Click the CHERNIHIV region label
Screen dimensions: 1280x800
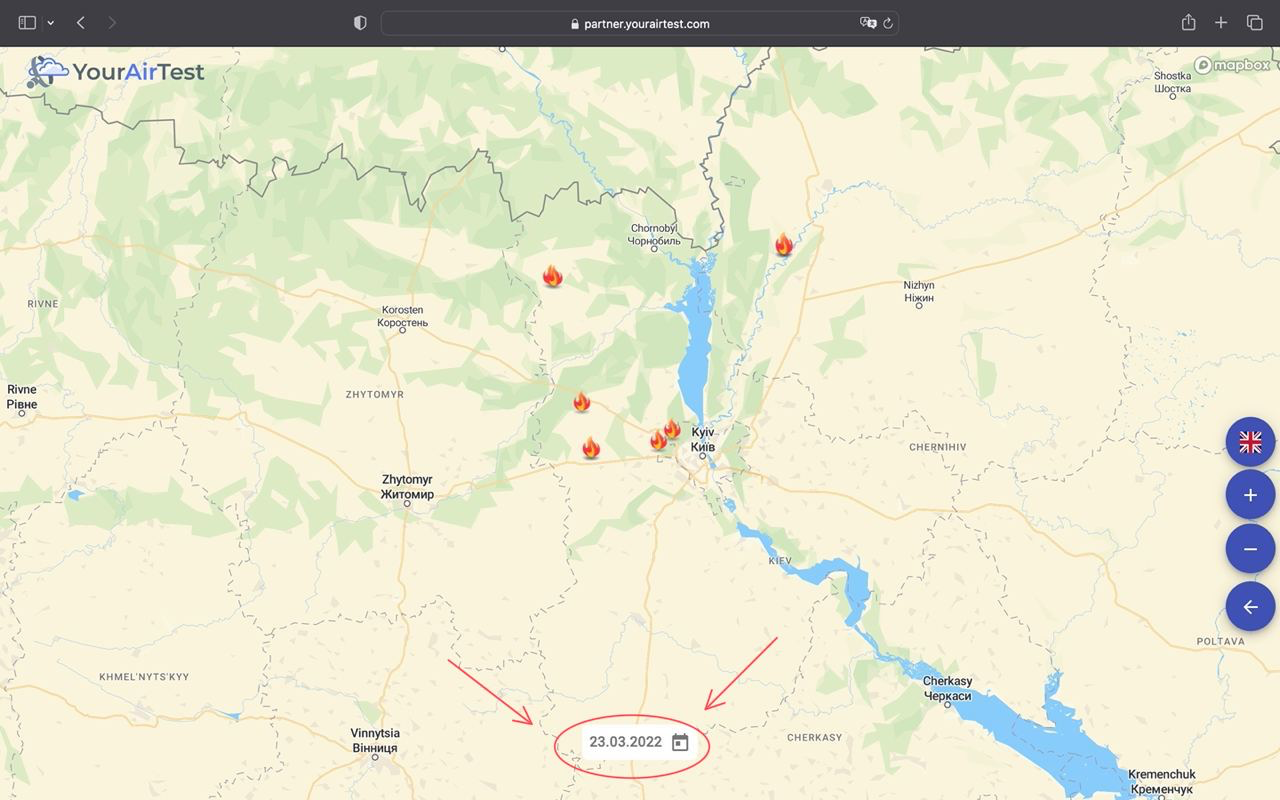tap(938, 447)
